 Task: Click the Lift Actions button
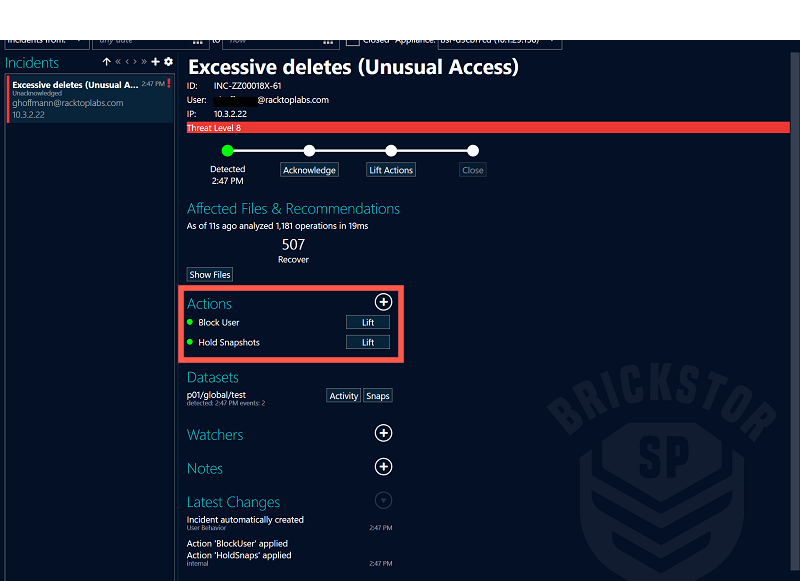(391, 170)
